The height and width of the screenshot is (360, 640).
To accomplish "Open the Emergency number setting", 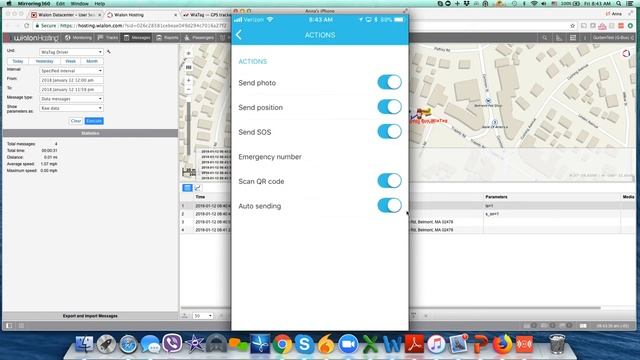I will [320, 157].
